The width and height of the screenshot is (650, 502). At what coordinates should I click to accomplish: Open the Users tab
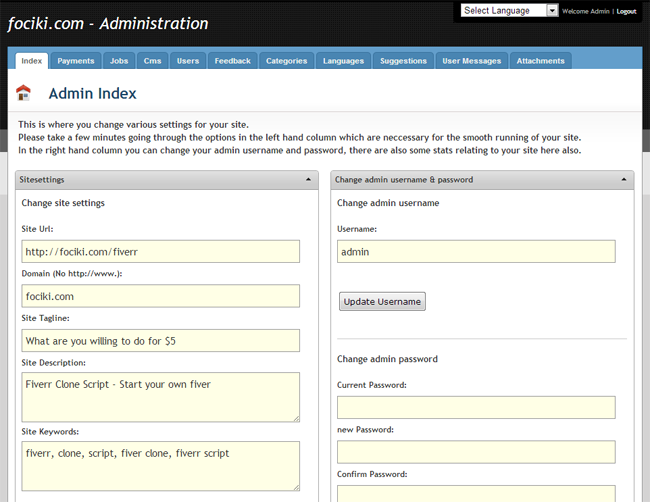[188, 61]
